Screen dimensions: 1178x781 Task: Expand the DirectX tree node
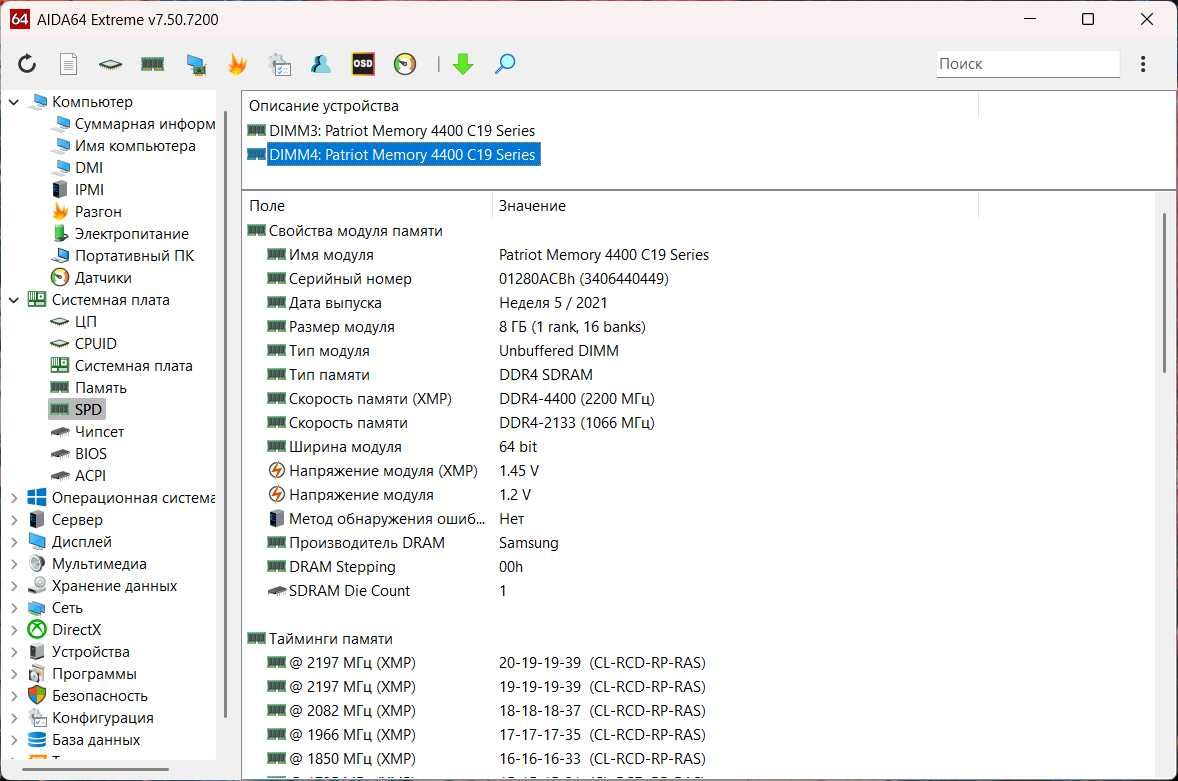[14, 630]
